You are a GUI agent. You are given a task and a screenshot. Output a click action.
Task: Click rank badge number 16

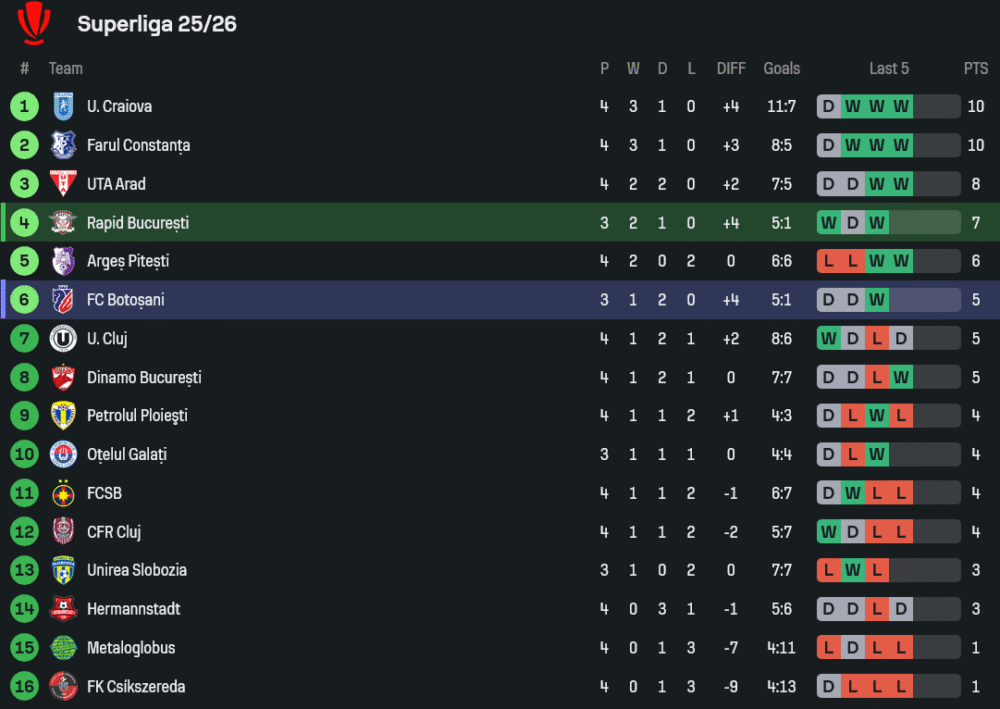24,687
